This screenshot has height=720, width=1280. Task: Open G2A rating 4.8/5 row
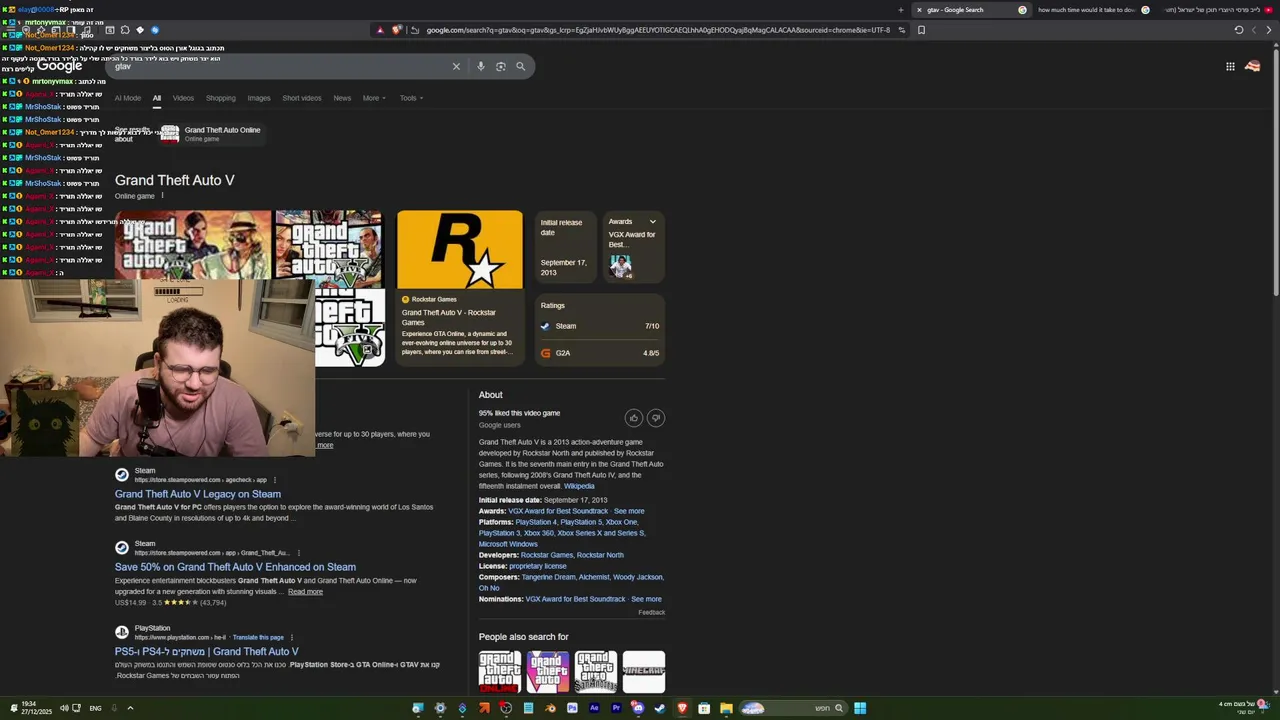click(x=600, y=353)
